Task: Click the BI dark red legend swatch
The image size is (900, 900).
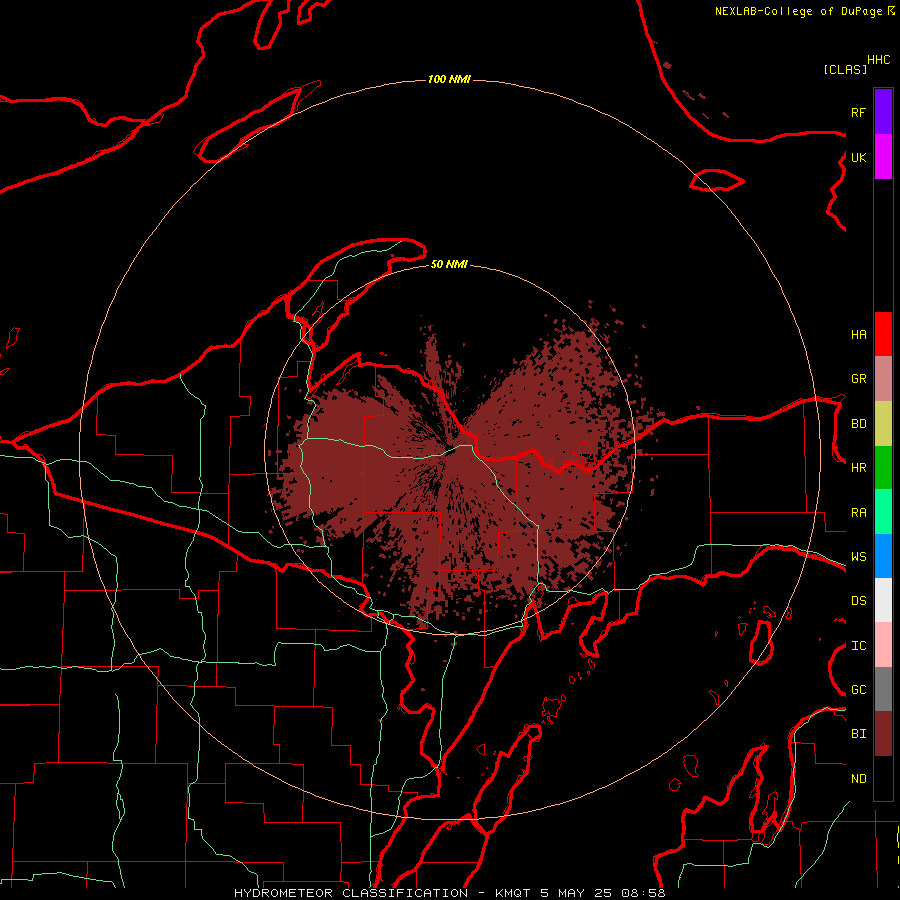Action: click(x=883, y=734)
